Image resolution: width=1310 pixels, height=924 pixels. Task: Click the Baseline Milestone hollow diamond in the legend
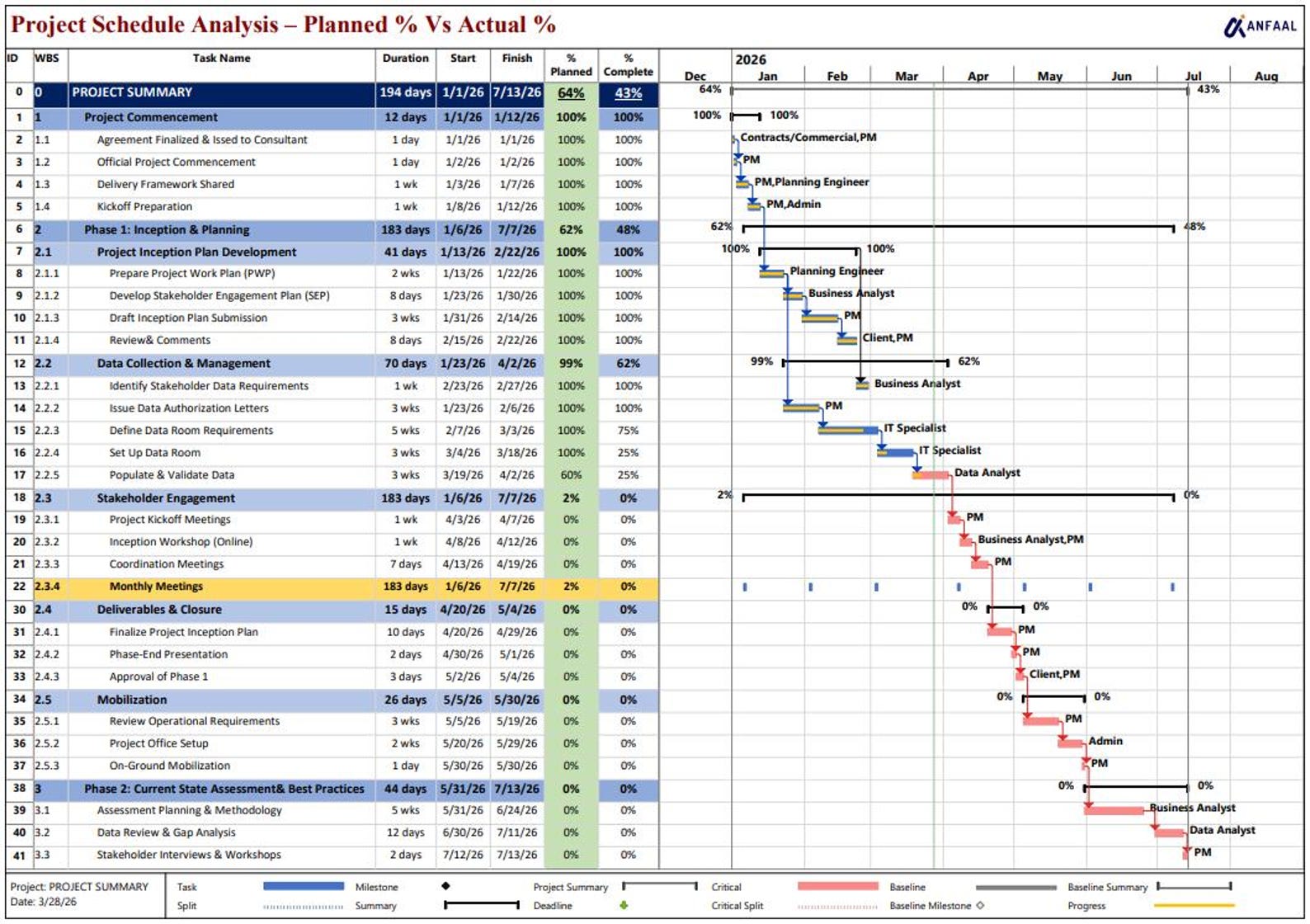(980, 905)
